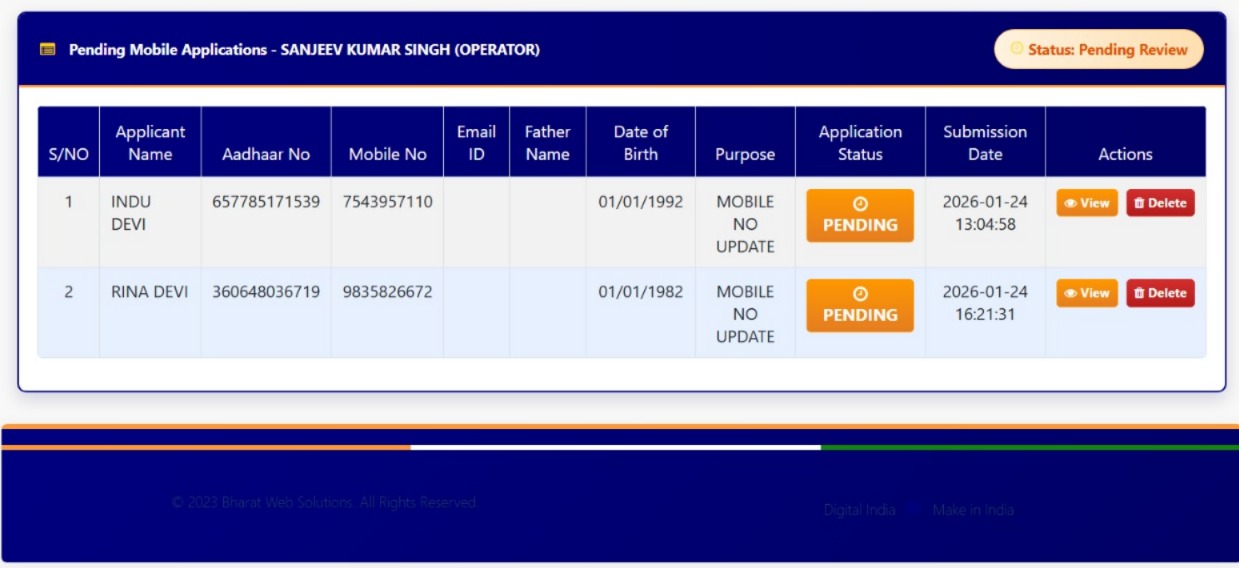The width and height of the screenshot is (1239, 568).
Task: Click the PENDING status badge for RINA DEVI
Action: point(860,305)
